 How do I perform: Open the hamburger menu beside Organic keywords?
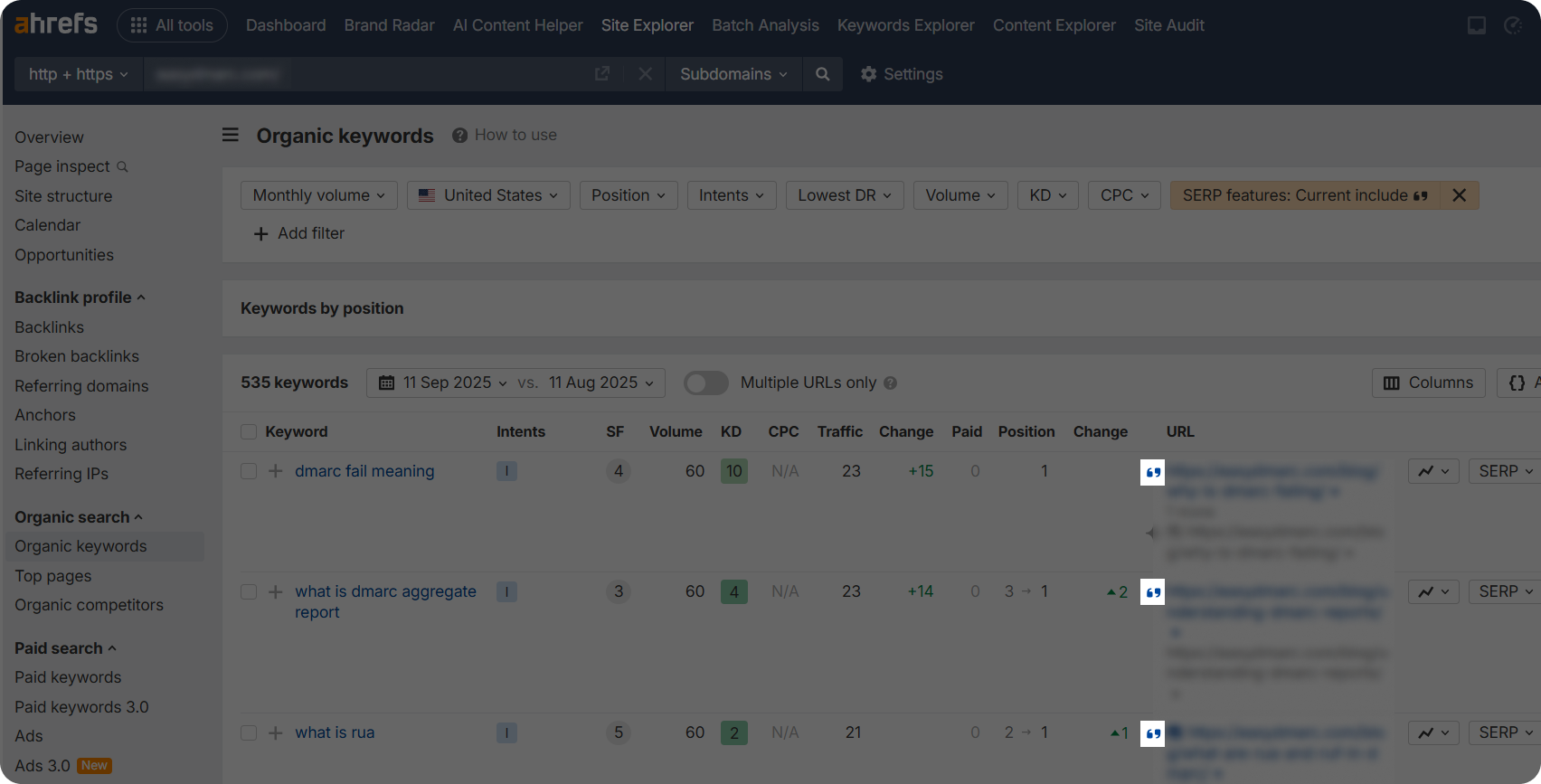pyautogui.click(x=231, y=135)
